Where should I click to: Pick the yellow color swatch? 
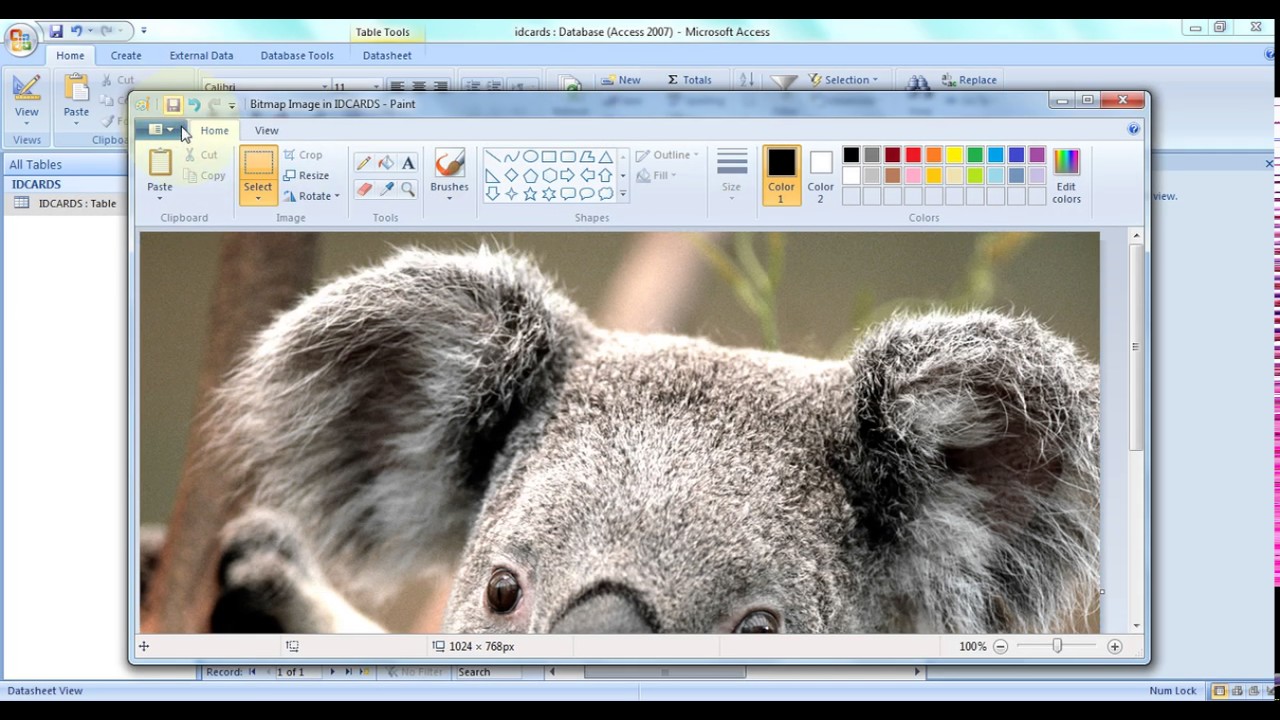(x=954, y=155)
